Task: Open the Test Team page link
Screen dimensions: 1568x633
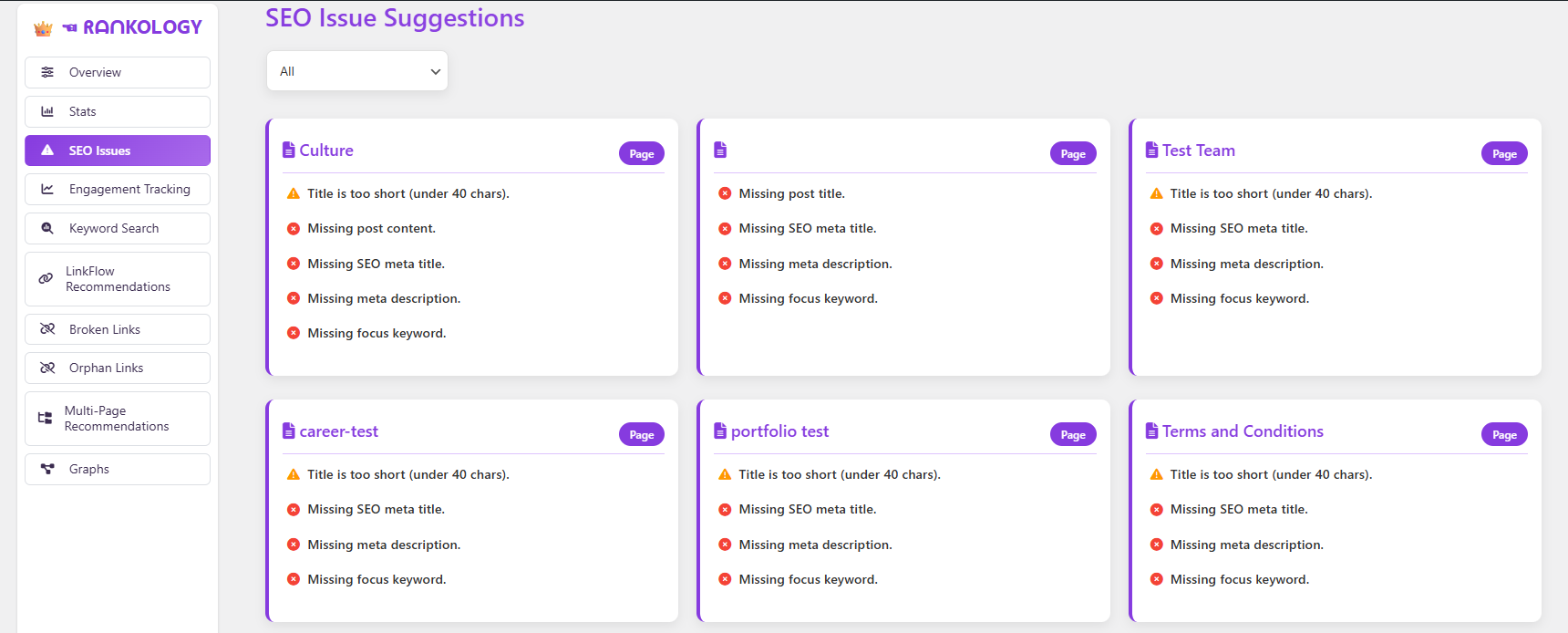Action: point(1198,150)
